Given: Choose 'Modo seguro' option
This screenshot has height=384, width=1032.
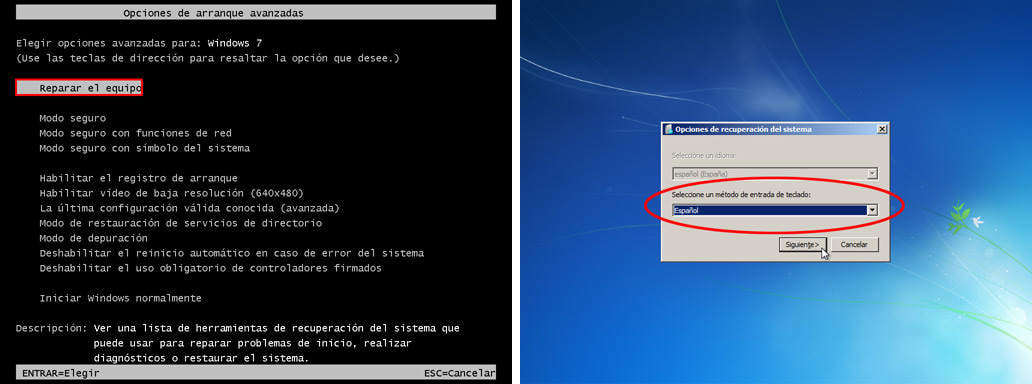Looking at the screenshot, I should point(72,119).
